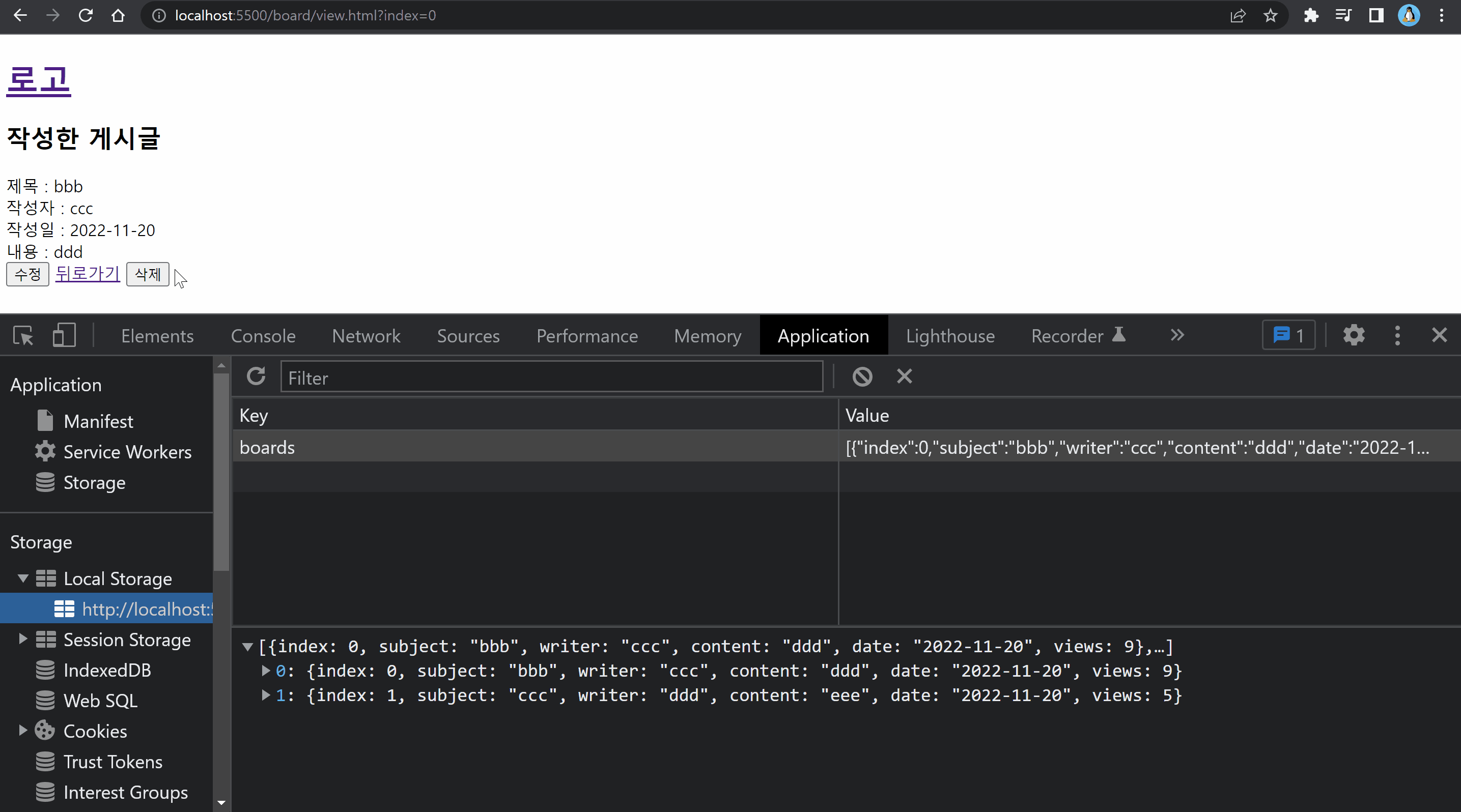The height and width of the screenshot is (812, 1461).
Task: Click the 삭제 delete button
Action: click(x=148, y=274)
